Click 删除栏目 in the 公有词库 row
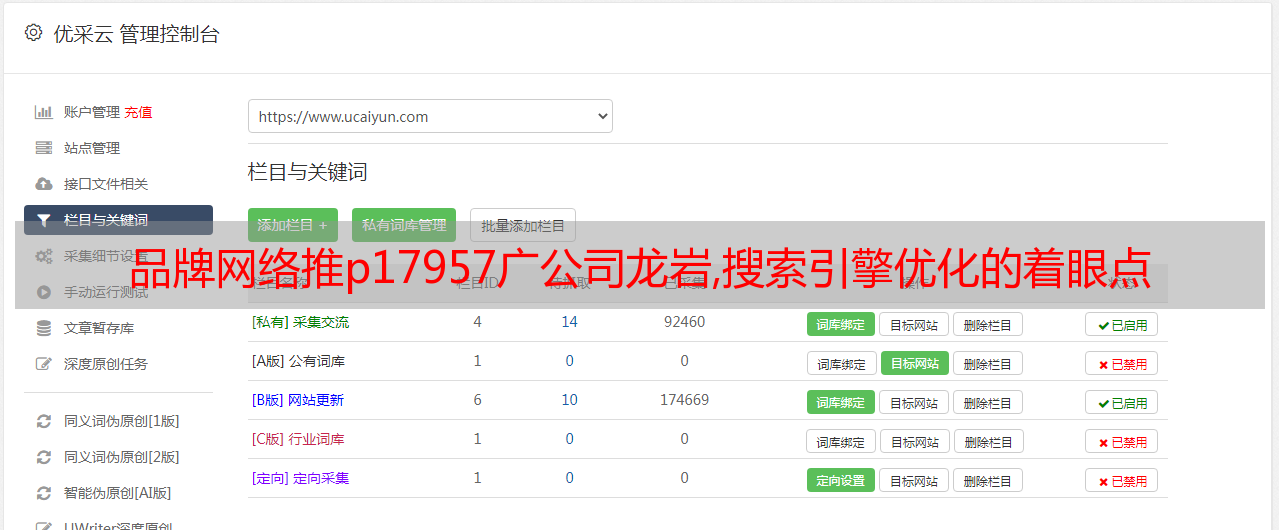The image size is (1279, 530). pyautogui.click(x=988, y=363)
